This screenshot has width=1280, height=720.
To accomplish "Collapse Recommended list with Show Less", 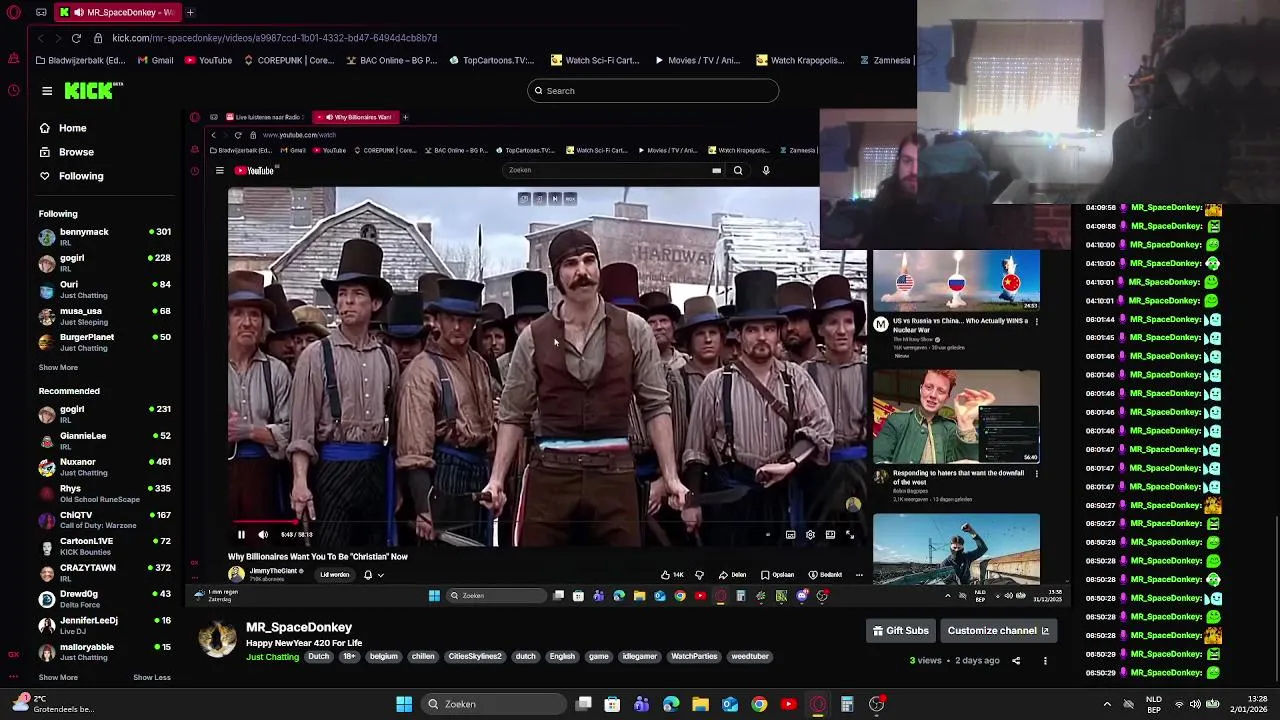I will point(152,677).
